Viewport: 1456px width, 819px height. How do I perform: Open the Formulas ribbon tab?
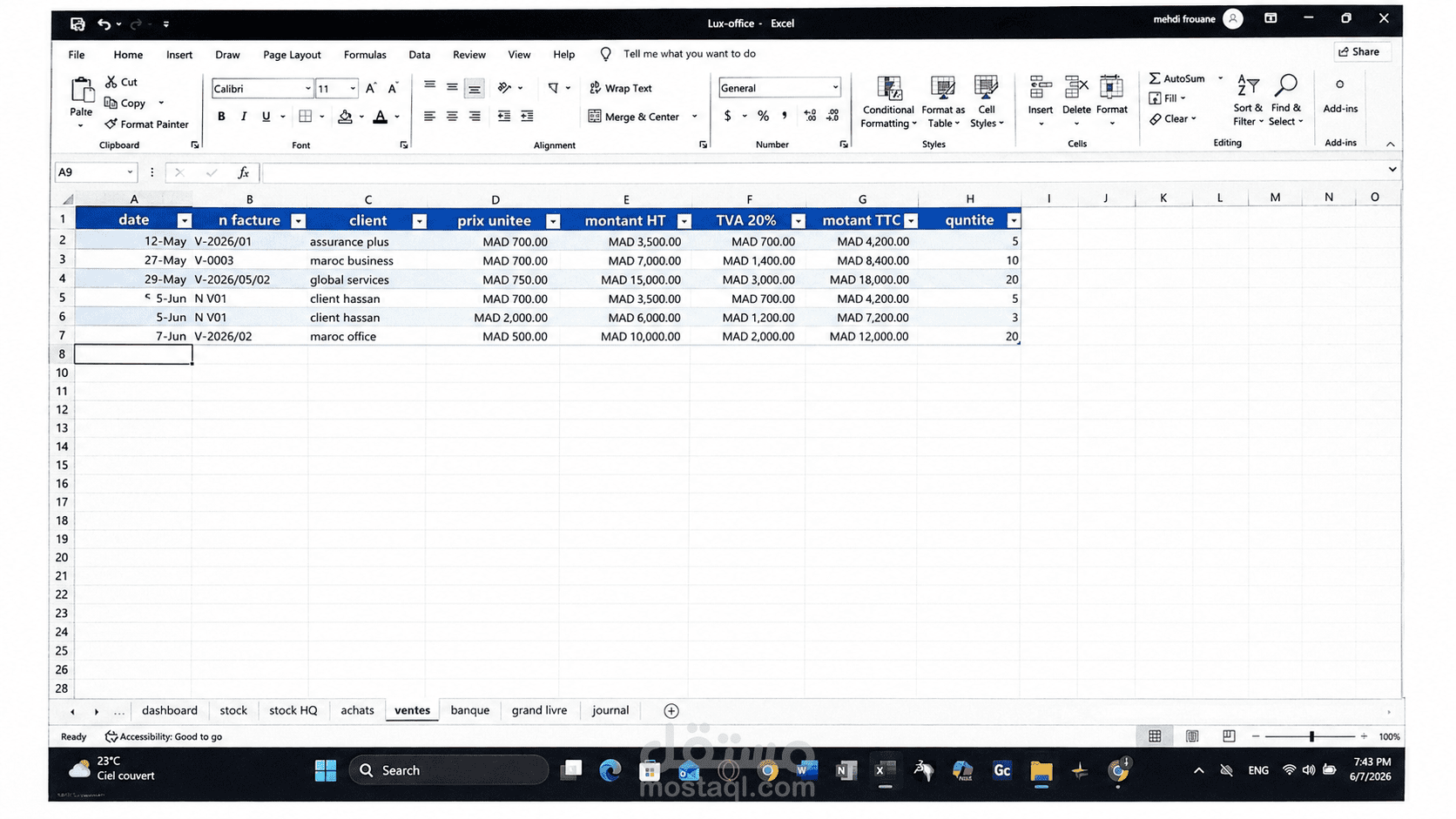pyautogui.click(x=365, y=55)
